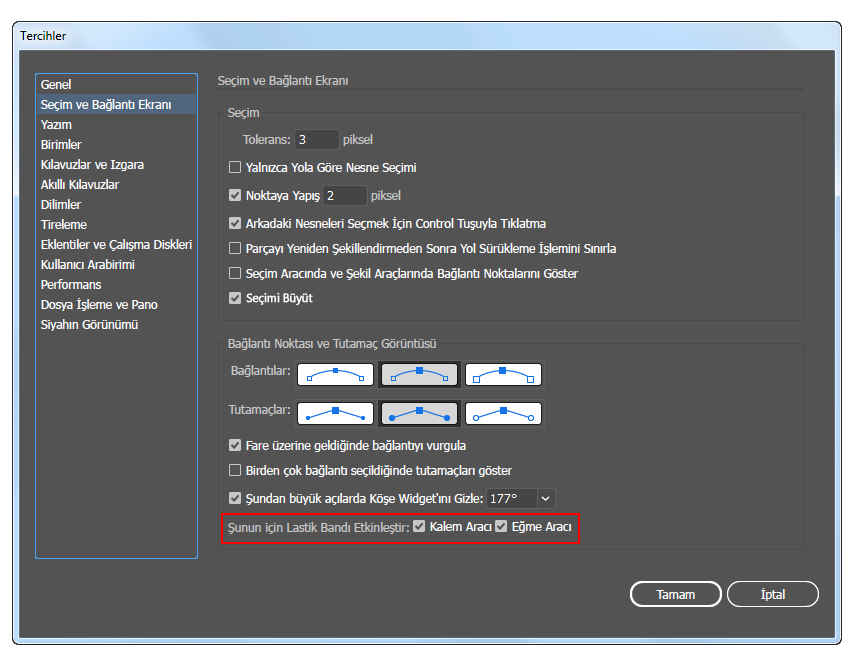Toggle Kalem Aracı rubber band checkbox
854x655 pixels.
click(419, 526)
